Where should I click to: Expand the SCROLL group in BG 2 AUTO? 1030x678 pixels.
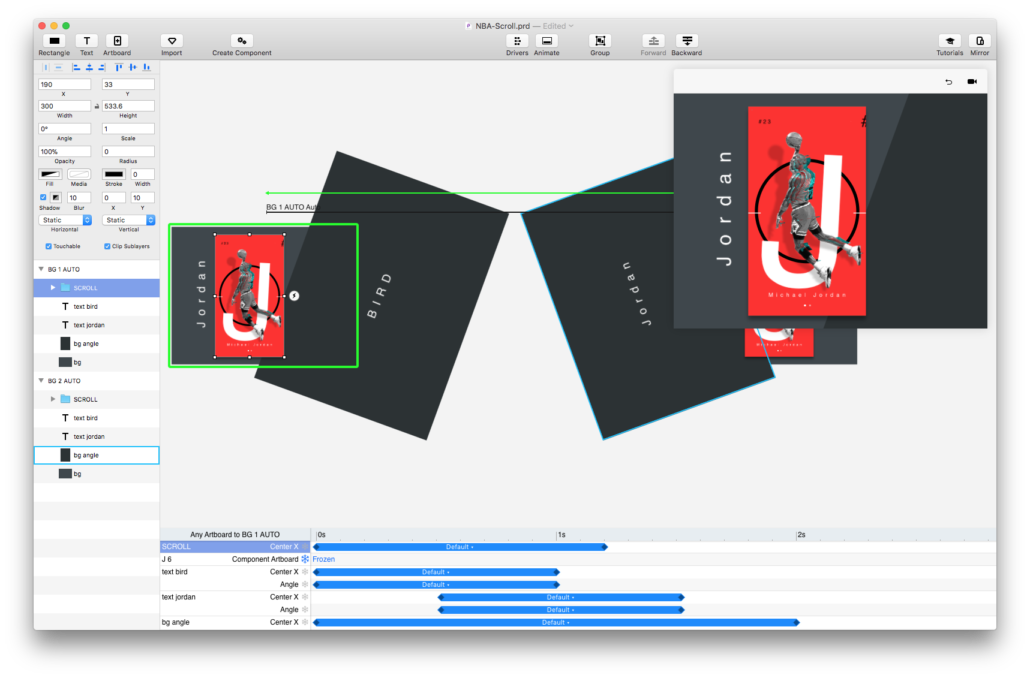click(x=53, y=399)
